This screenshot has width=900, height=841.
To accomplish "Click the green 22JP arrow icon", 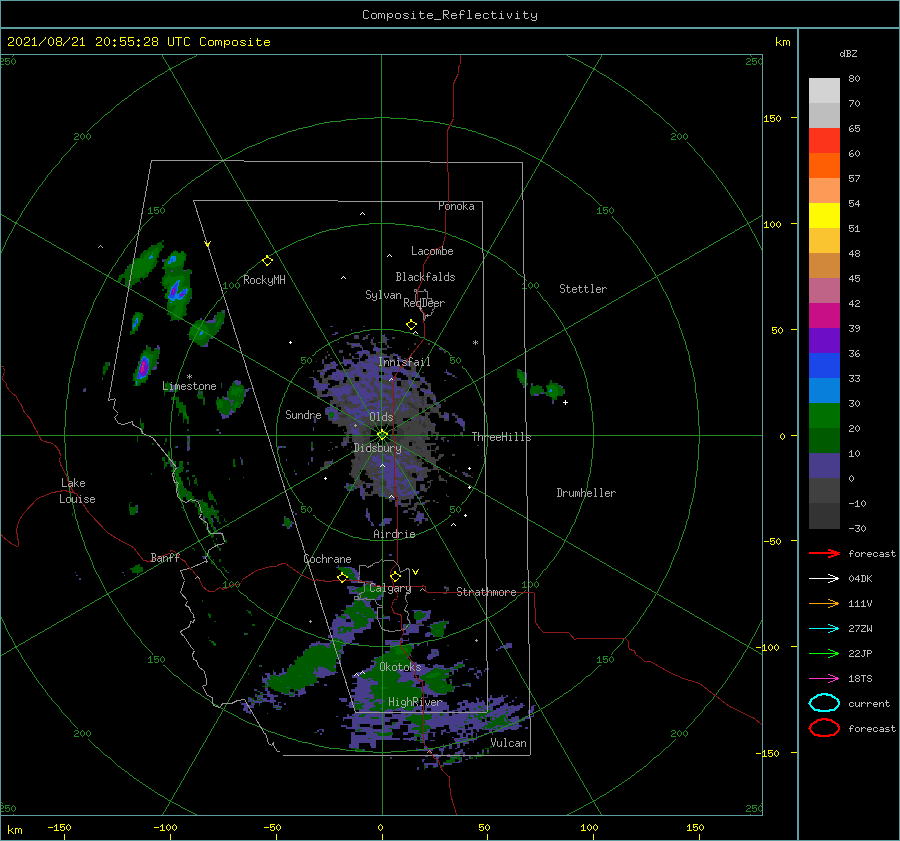I will tap(824, 653).
